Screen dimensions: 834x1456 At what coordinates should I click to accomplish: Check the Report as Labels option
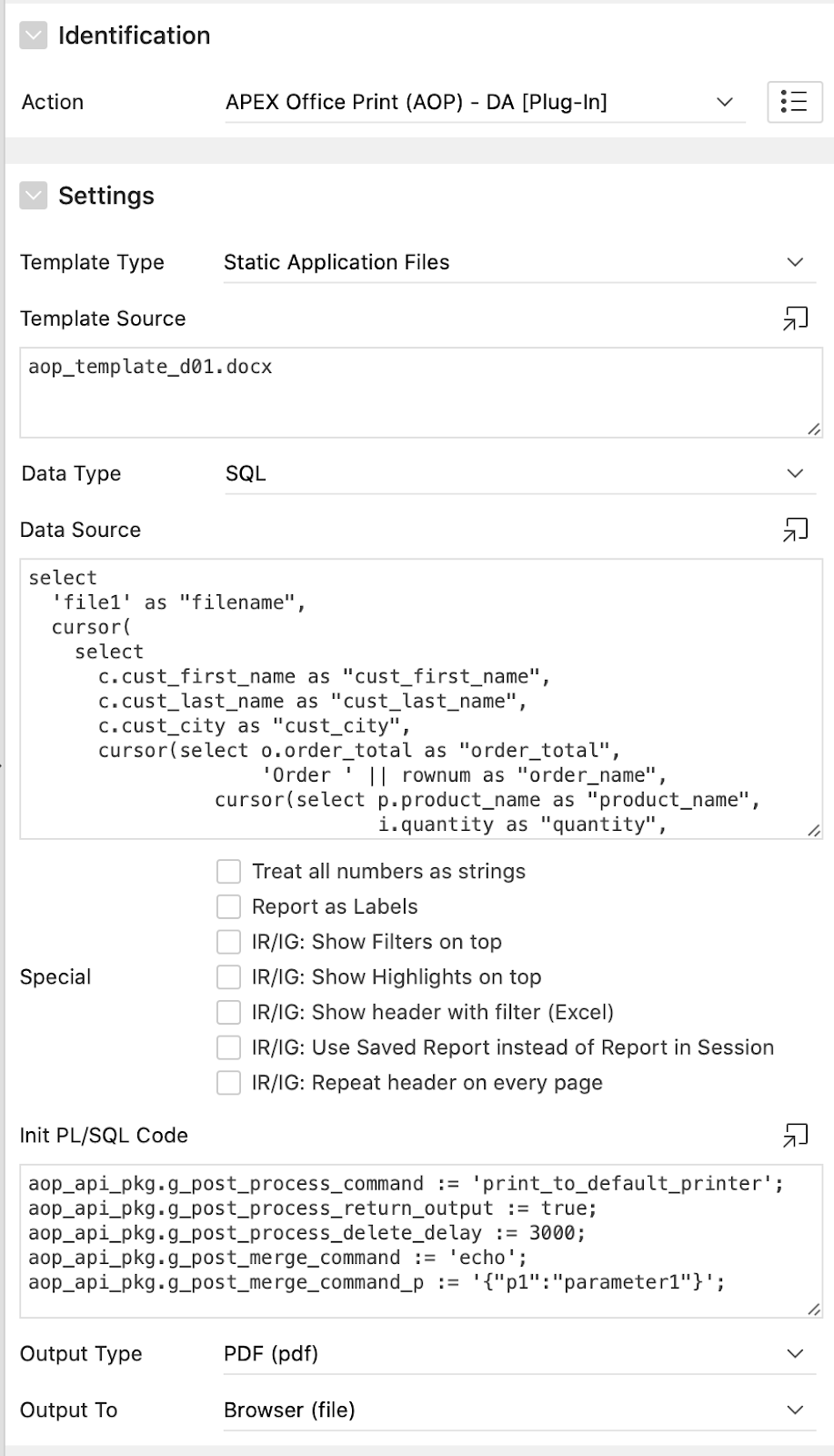pos(228,906)
